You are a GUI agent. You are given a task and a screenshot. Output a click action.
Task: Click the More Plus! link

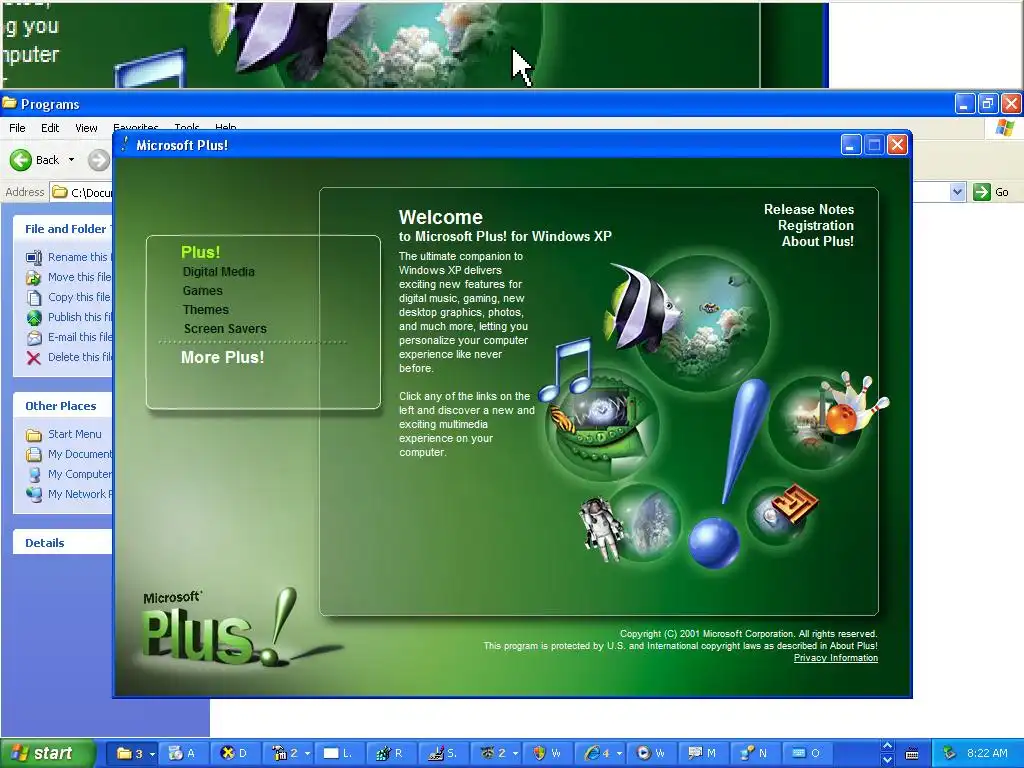[x=222, y=357]
